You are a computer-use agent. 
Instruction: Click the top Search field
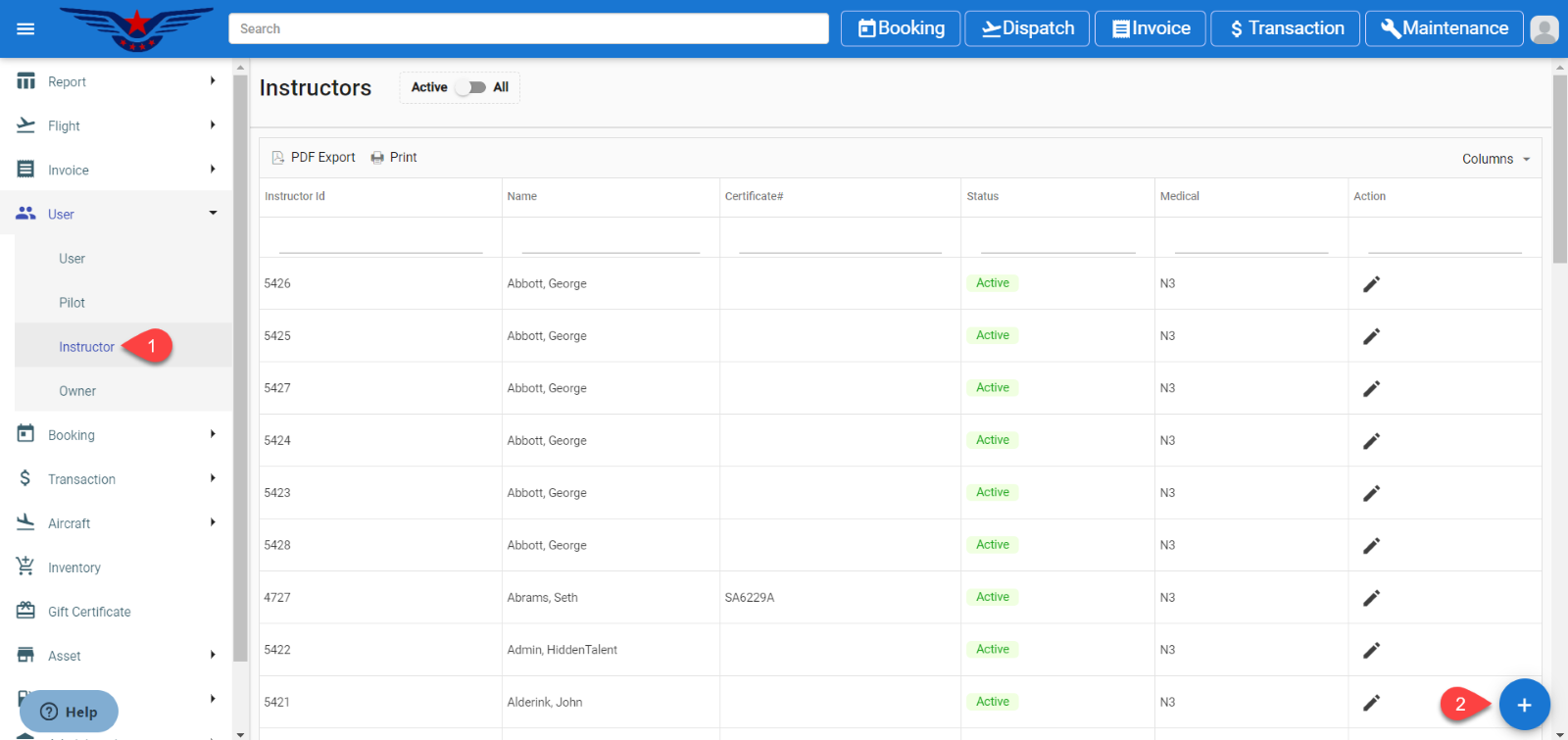point(528,28)
